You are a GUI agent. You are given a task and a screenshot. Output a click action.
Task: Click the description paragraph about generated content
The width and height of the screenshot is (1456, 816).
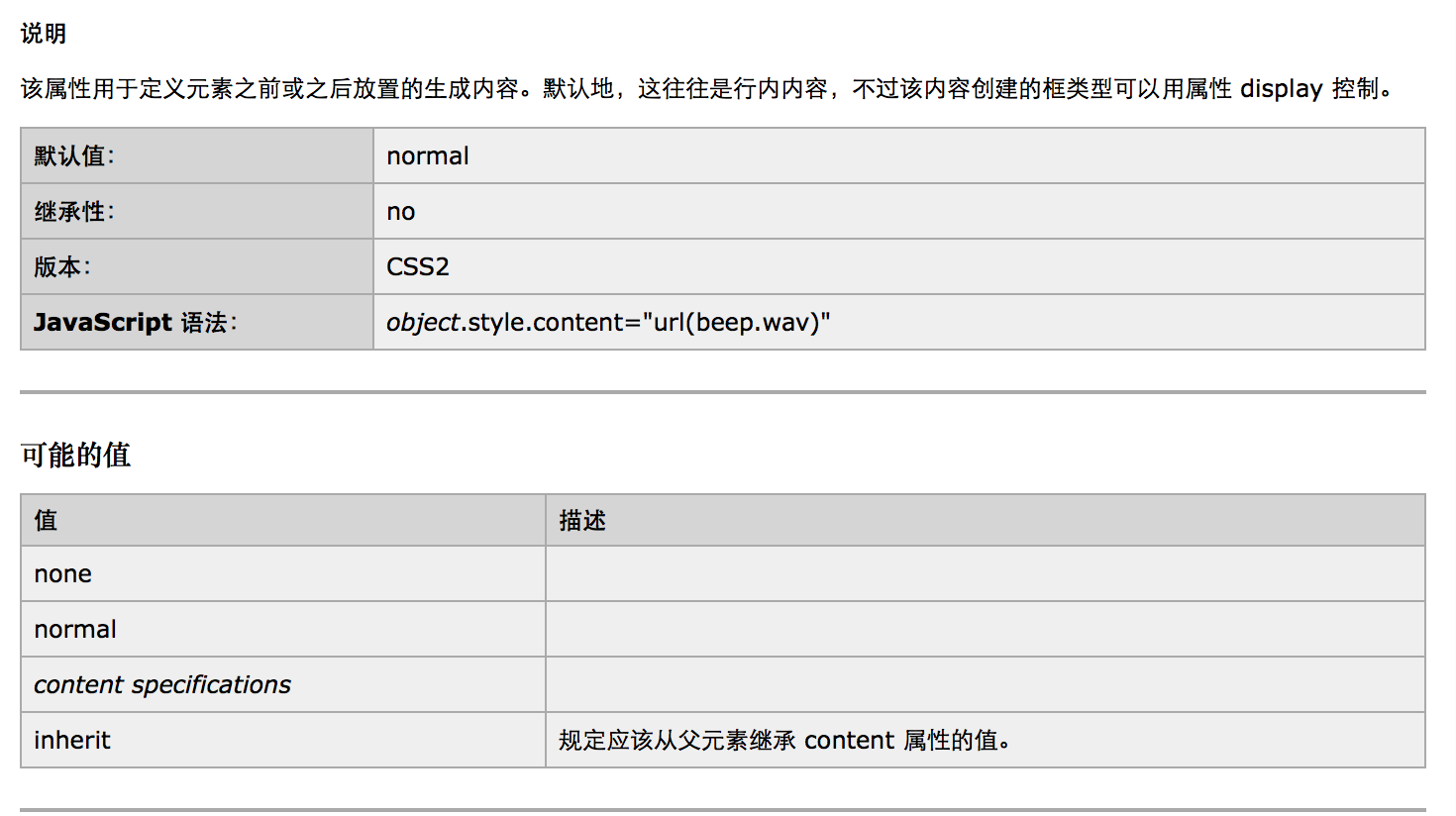point(708,89)
